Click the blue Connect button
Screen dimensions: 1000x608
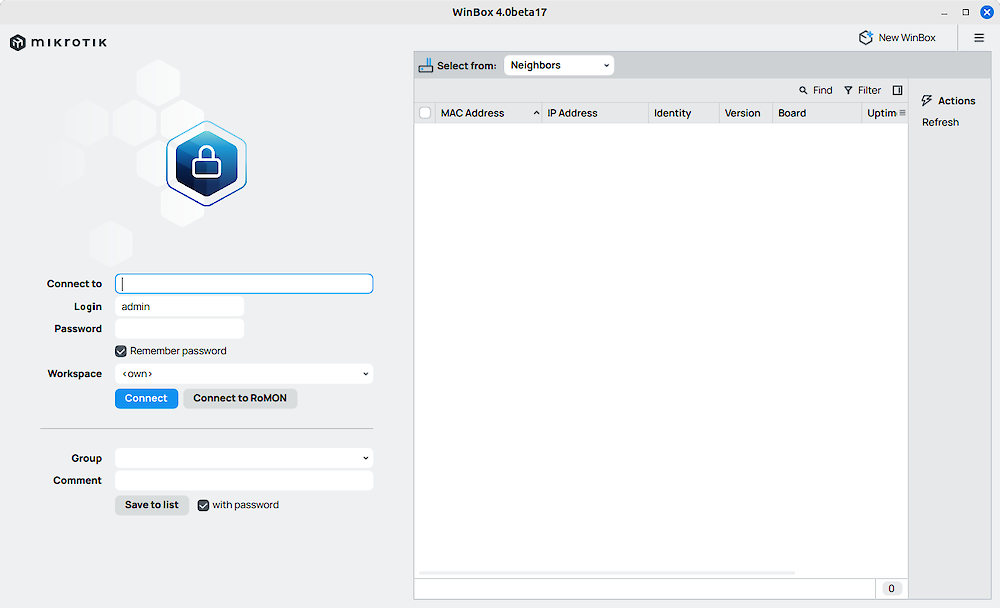point(146,398)
